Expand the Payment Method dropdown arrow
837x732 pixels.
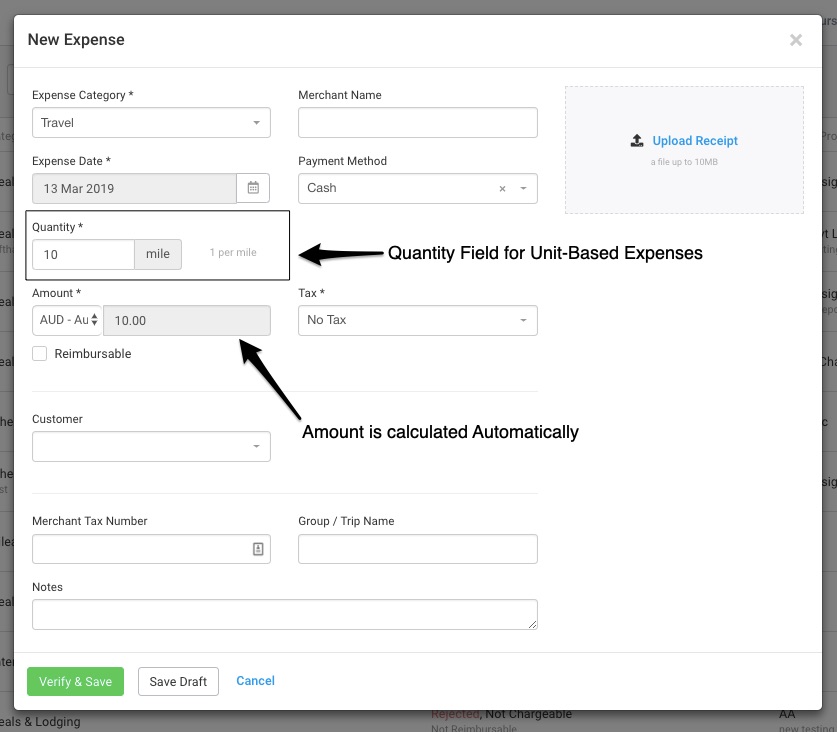click(523, 188)
